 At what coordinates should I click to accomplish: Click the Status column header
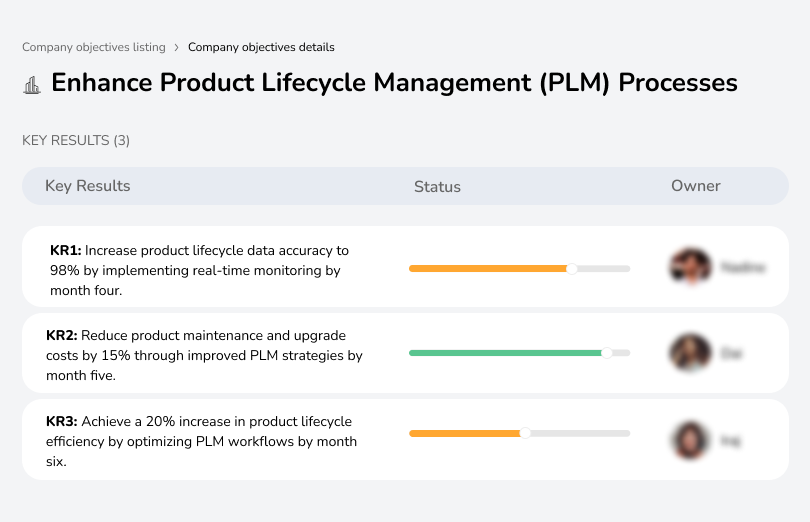tap(437, 187)
